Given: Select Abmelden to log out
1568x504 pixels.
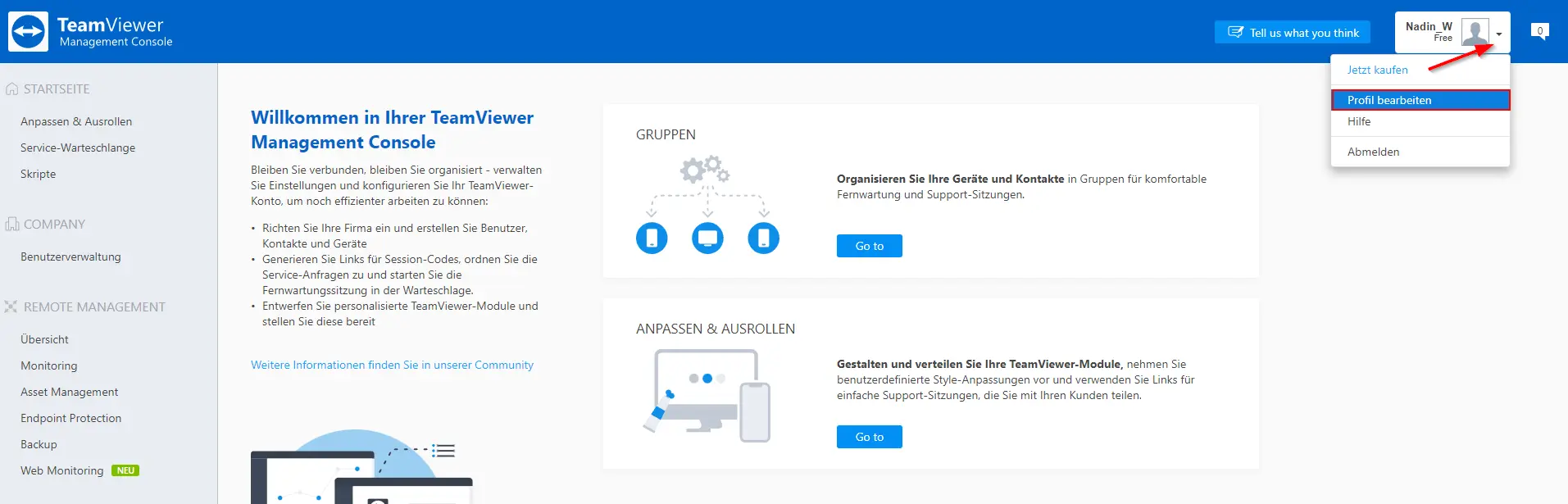Looking at the screenshot, I should click(1373, 152).
